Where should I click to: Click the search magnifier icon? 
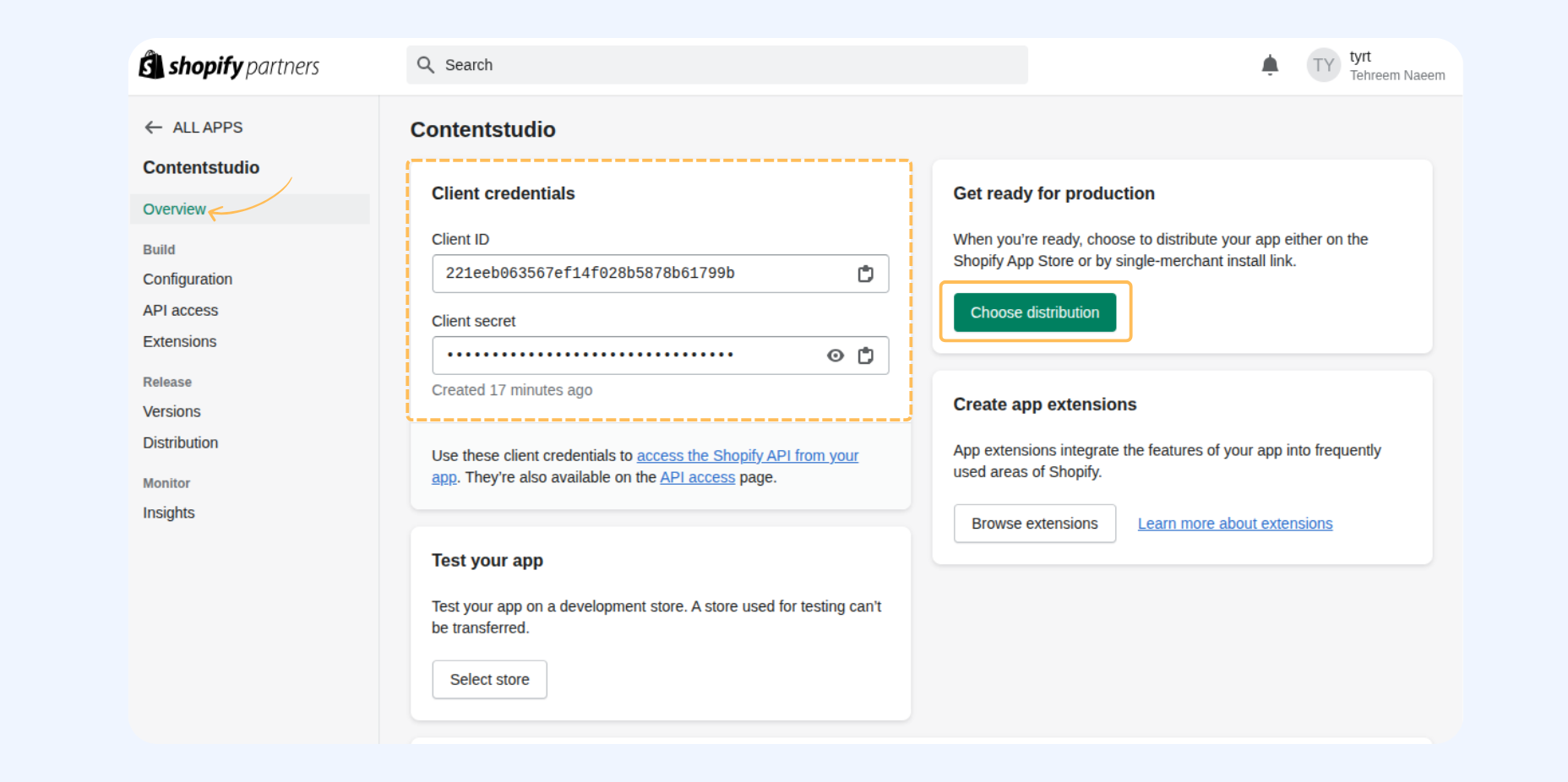pos(426,65)
